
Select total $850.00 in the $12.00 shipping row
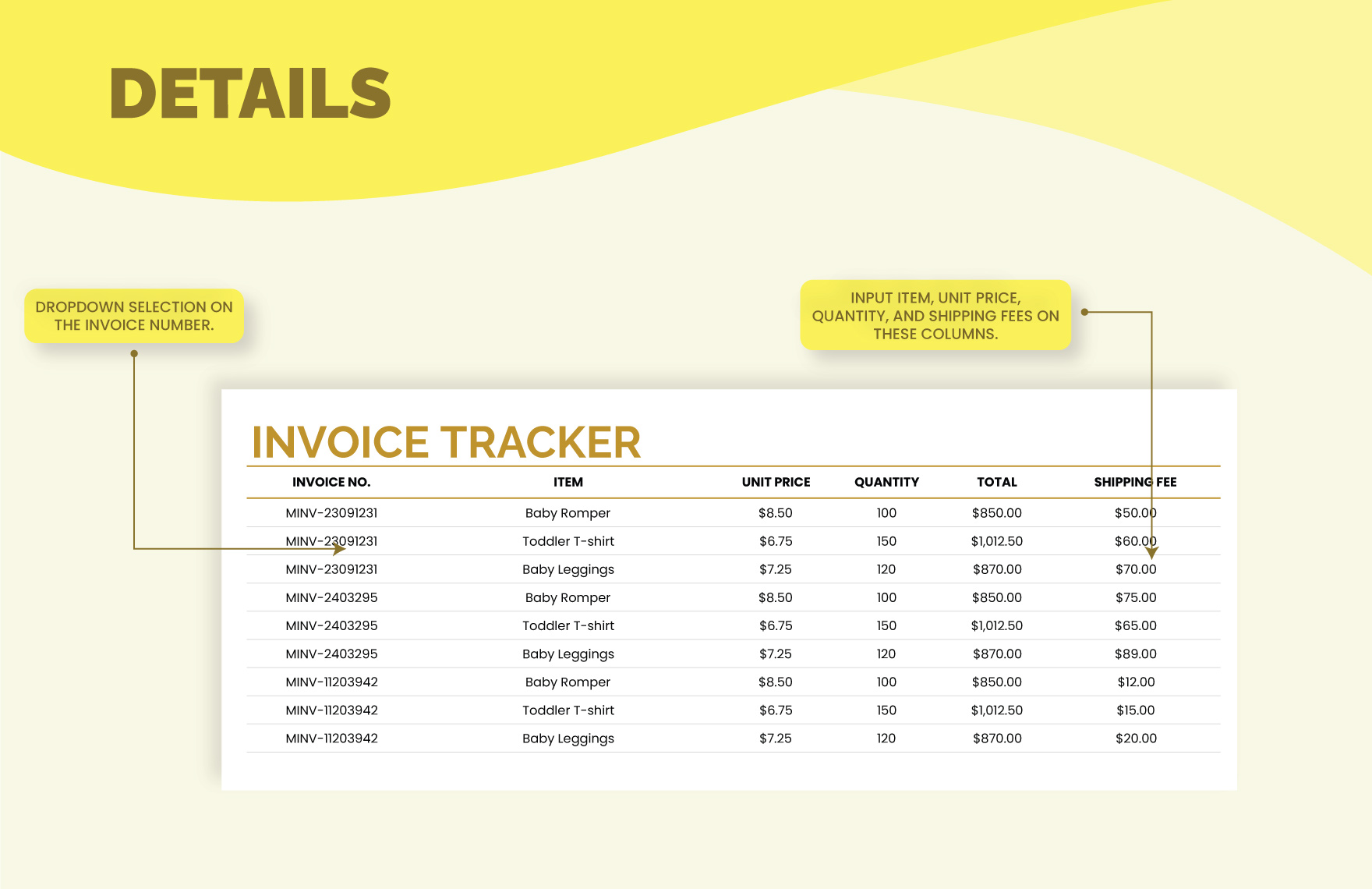pyautogui.click(x=997, y=682)
